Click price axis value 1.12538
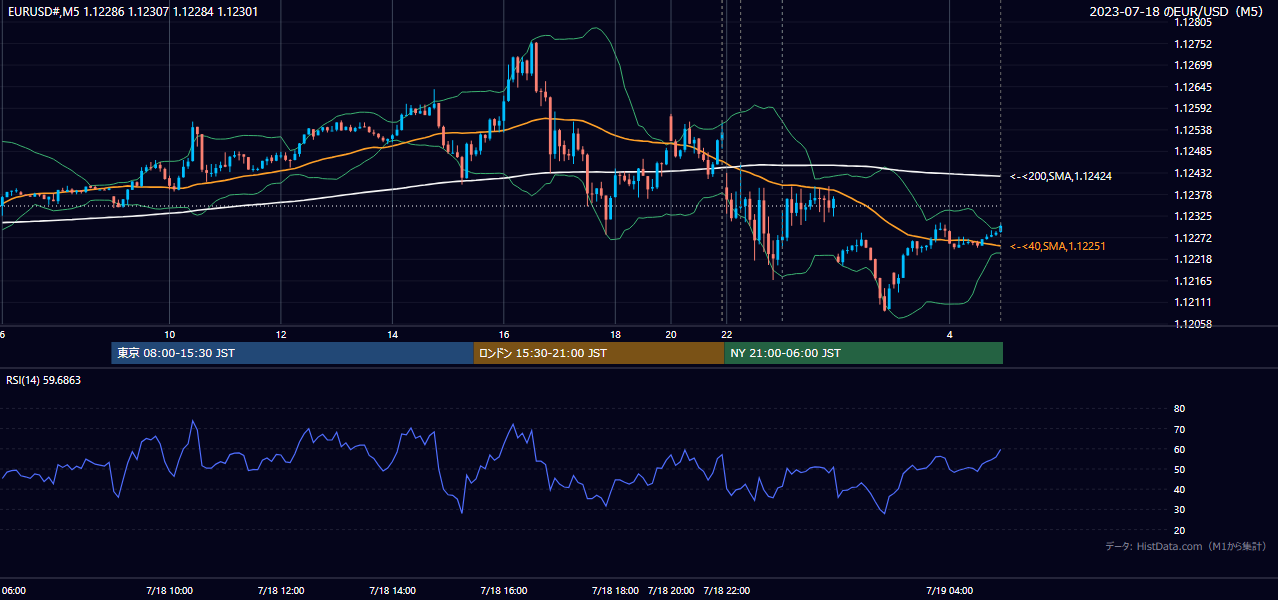This screenshot has height=600, width=1278. pos(1193,130)
